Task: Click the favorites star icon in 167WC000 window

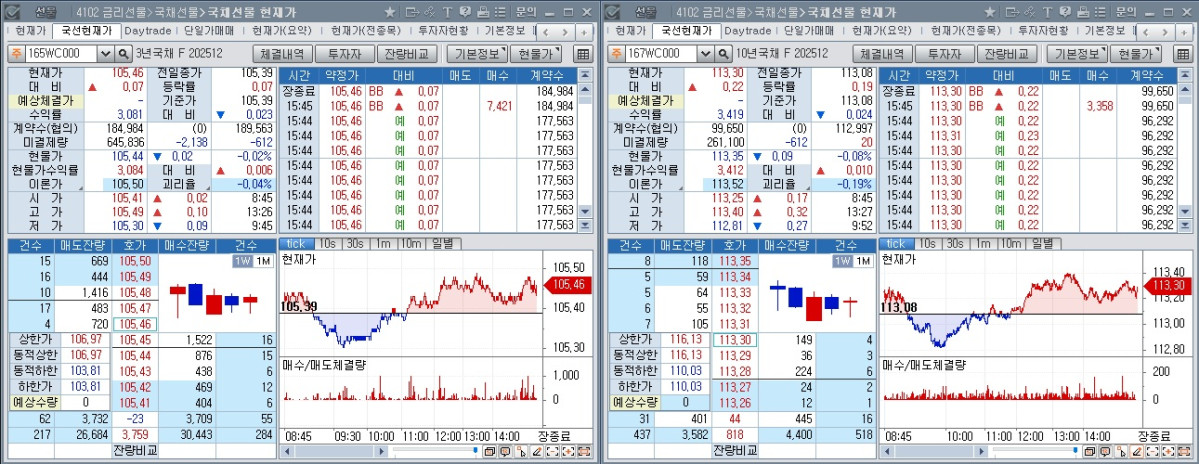Action: [989, 12]
